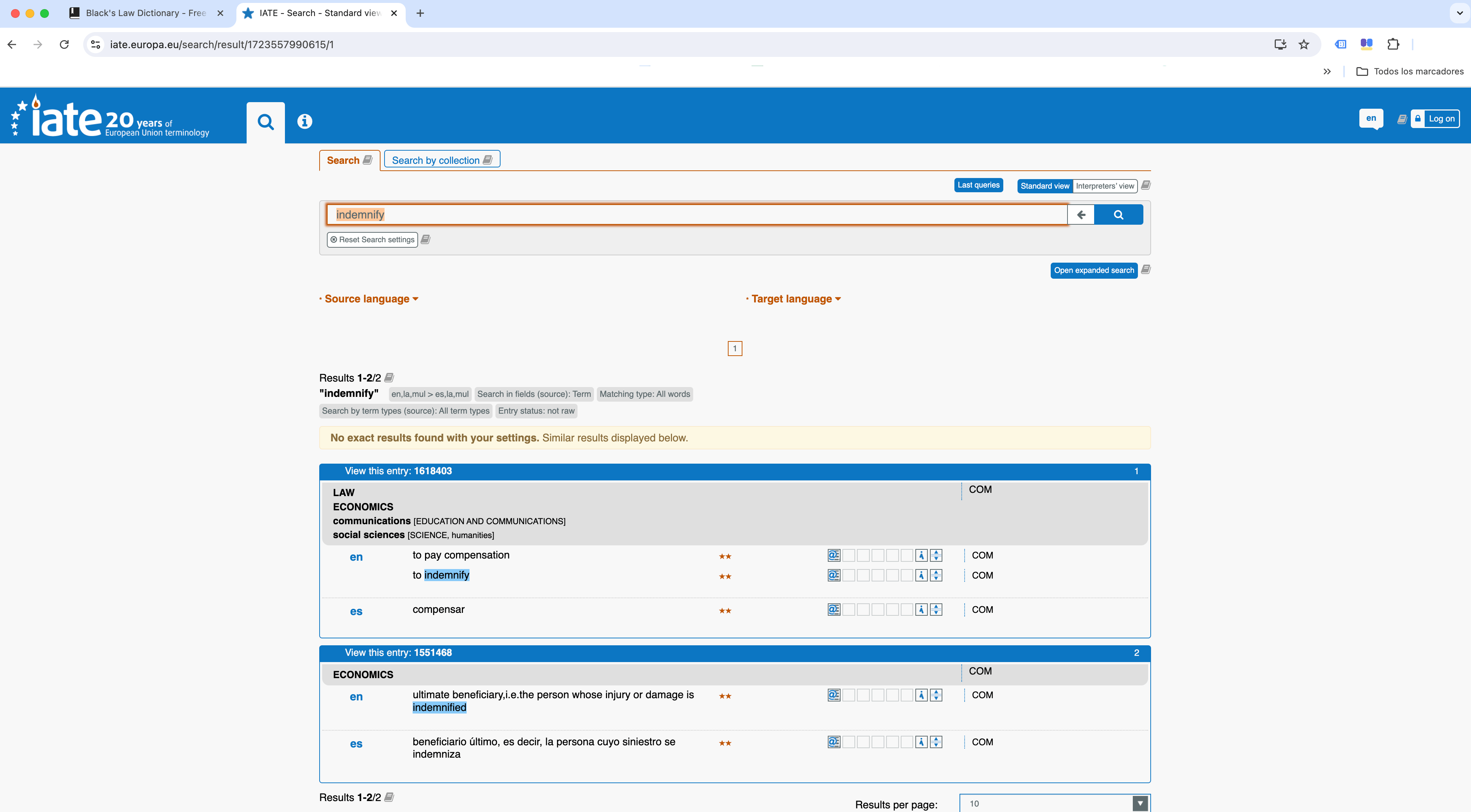Screen dimensions: 1471x812
Task: Click the iate 20 years logo
Action: point(110,116)
